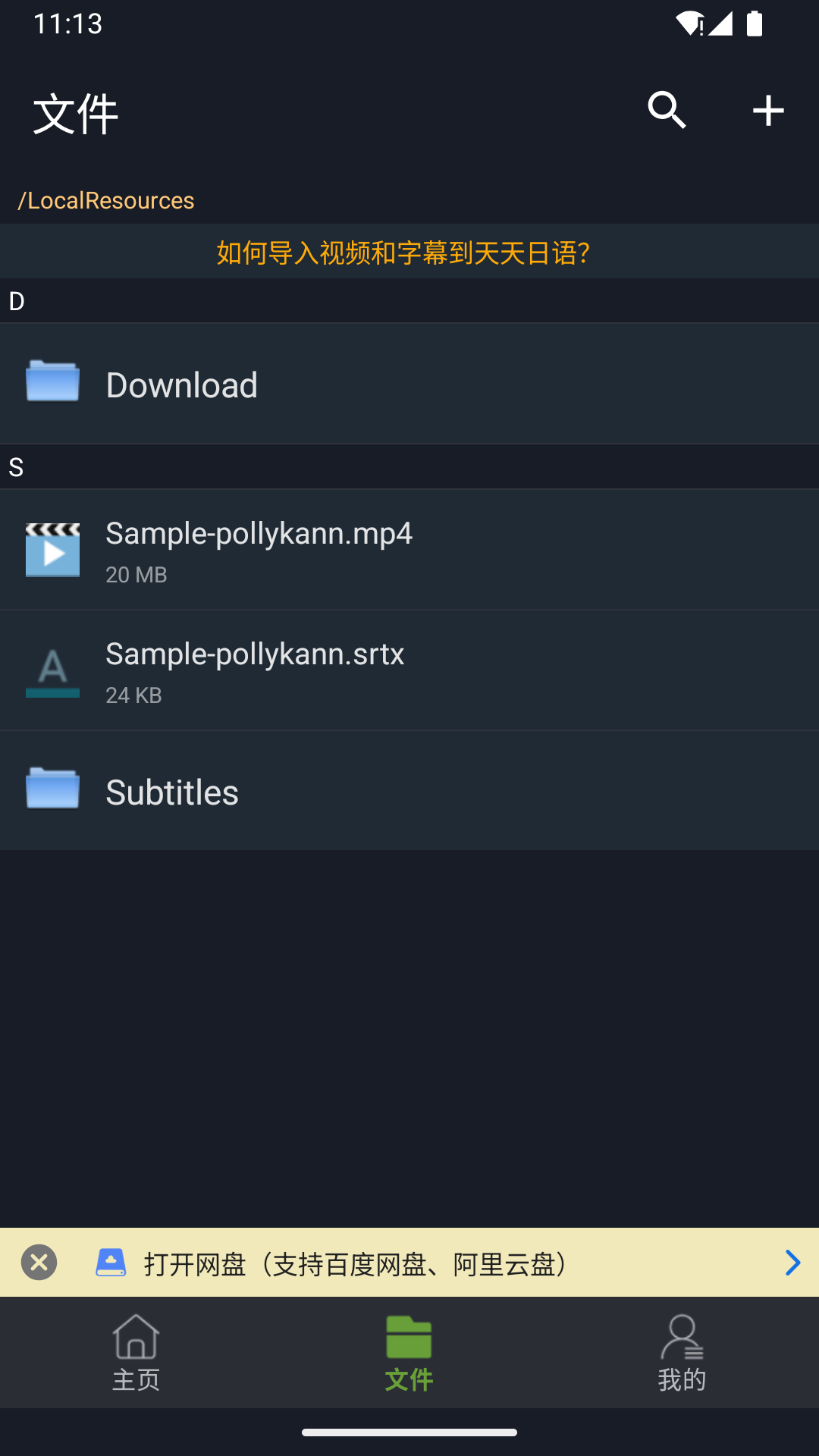
Task: Tap the cloud drive icon in banner
Action: [x=111, y=1263]
